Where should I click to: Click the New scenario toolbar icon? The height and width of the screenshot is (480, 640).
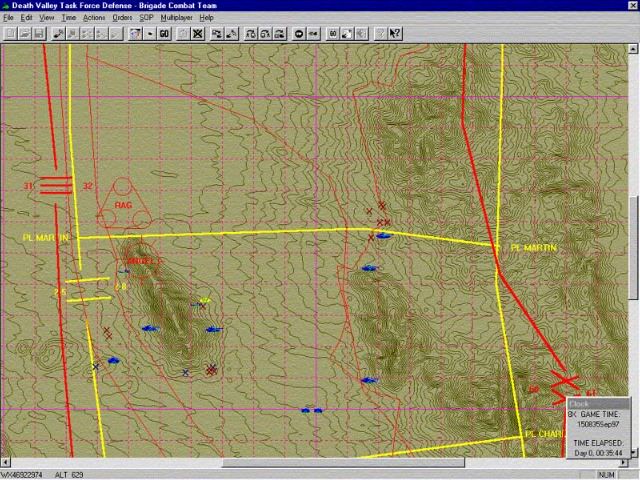point(9,33)
